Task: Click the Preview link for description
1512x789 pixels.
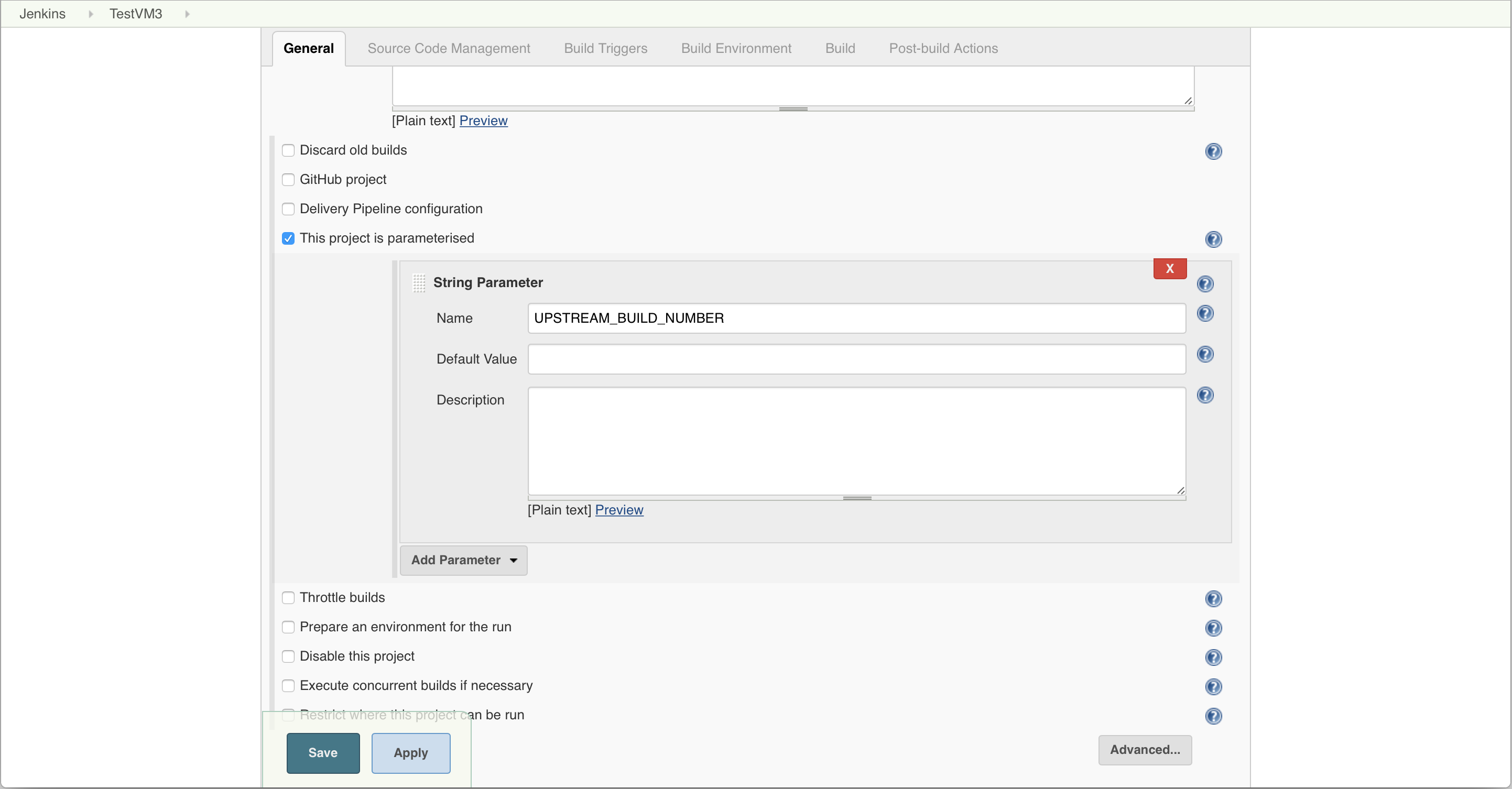Action: [x=620, y=510]
